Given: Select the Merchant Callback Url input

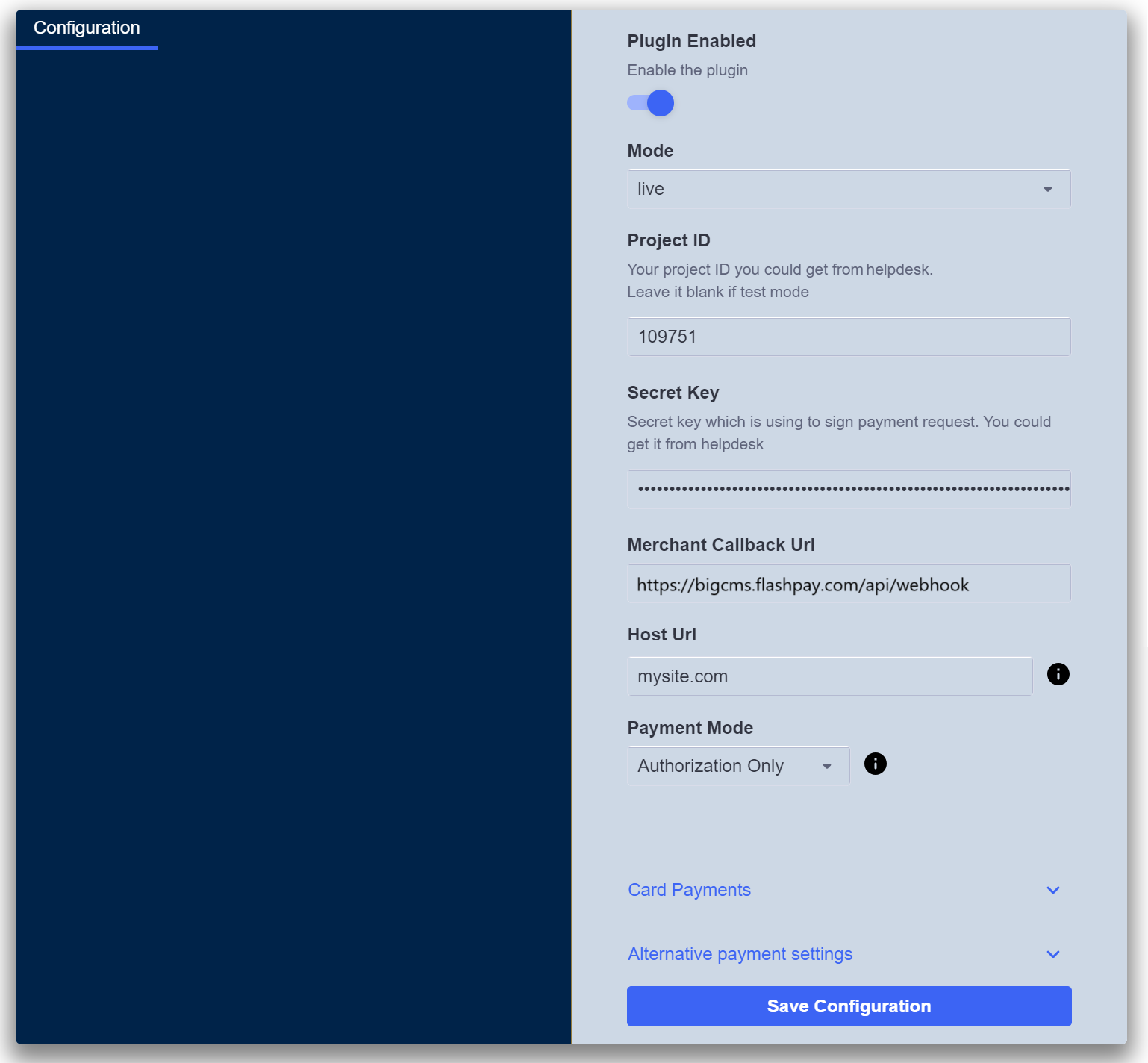Looking at the screenshot, I should pyautogui.click(x=849, y=584).
